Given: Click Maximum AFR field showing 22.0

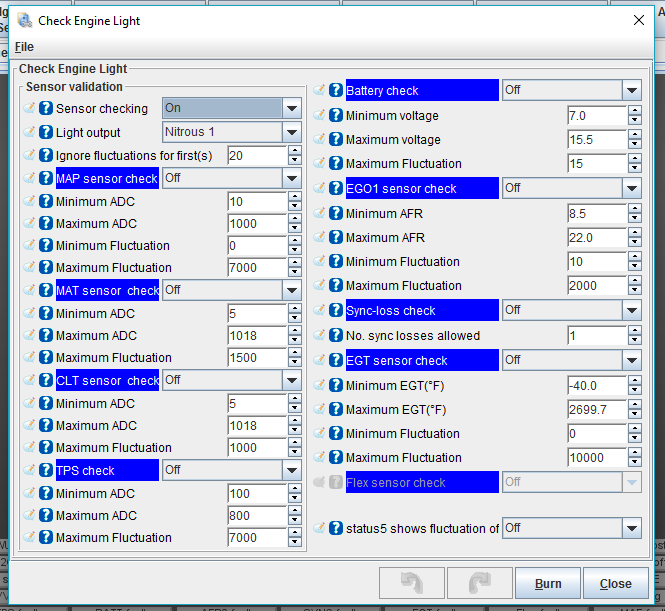Looking at the screenshot, I should tap(597, 237).
